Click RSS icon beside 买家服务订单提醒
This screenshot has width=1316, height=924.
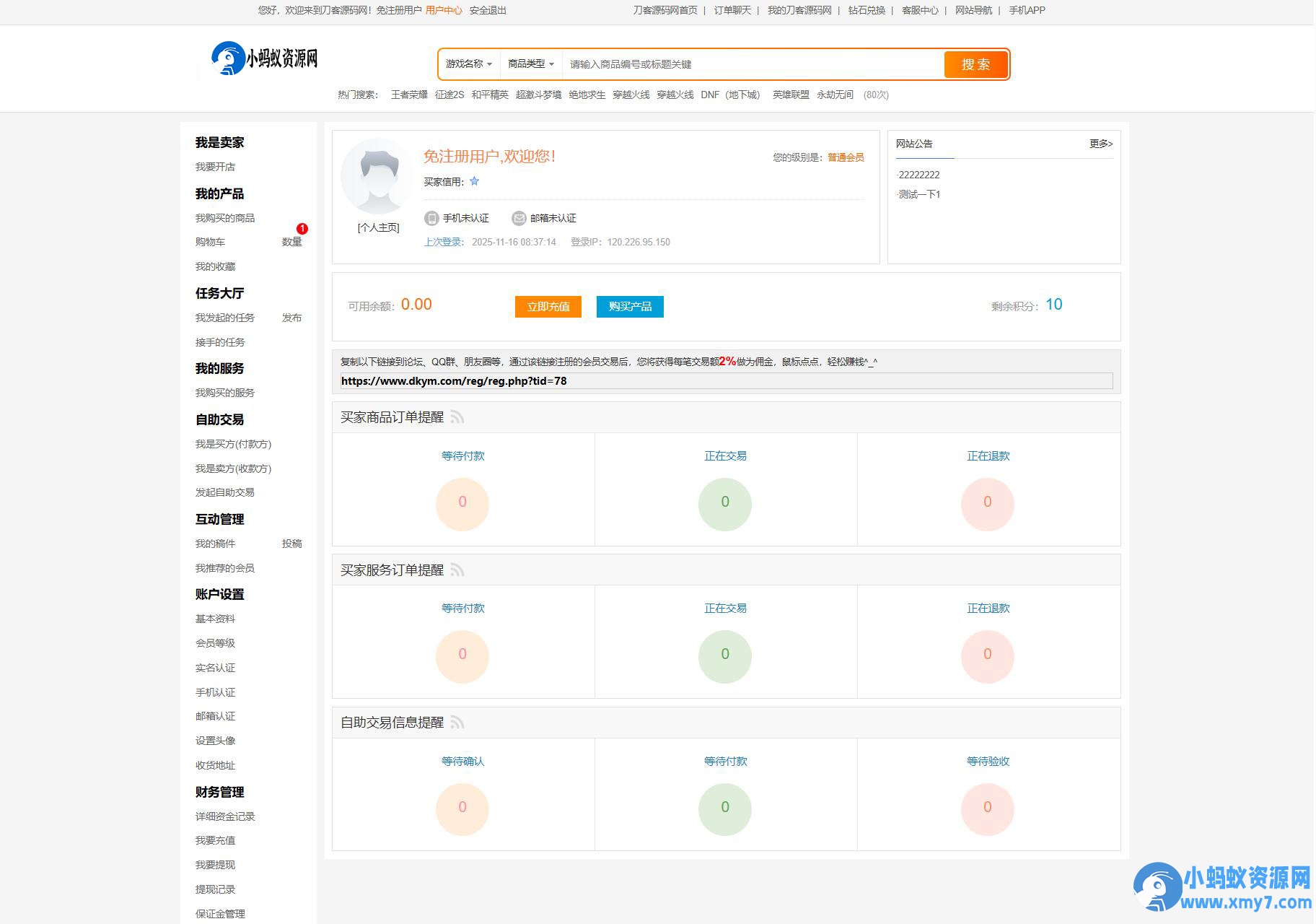(x=457, y=570)
